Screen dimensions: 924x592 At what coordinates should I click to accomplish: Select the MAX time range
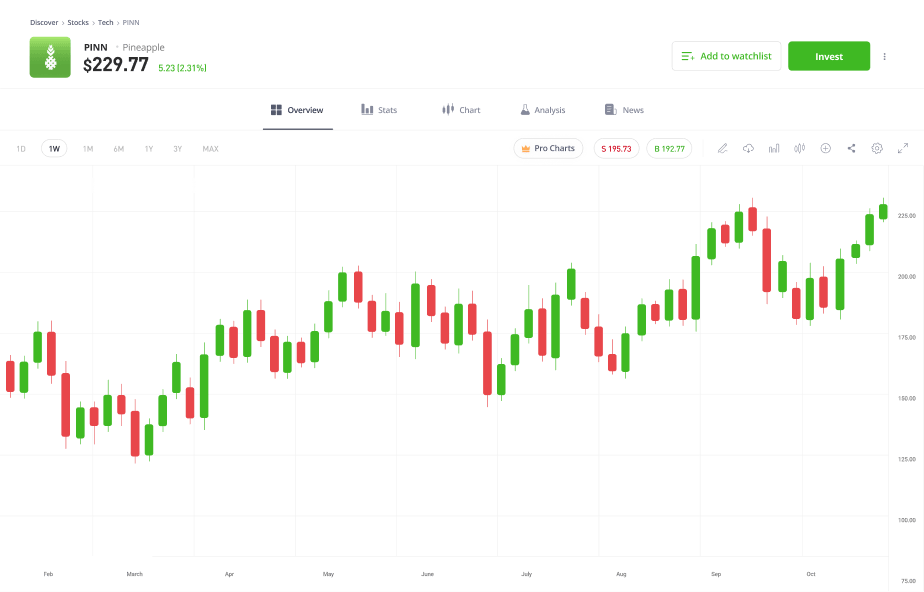(210, 149)
